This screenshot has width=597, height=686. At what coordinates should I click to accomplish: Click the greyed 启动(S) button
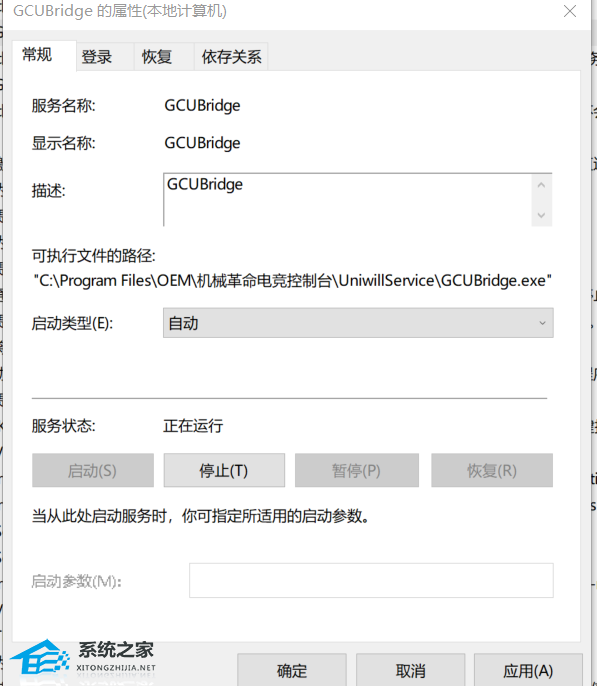click(x=93, y=470)
